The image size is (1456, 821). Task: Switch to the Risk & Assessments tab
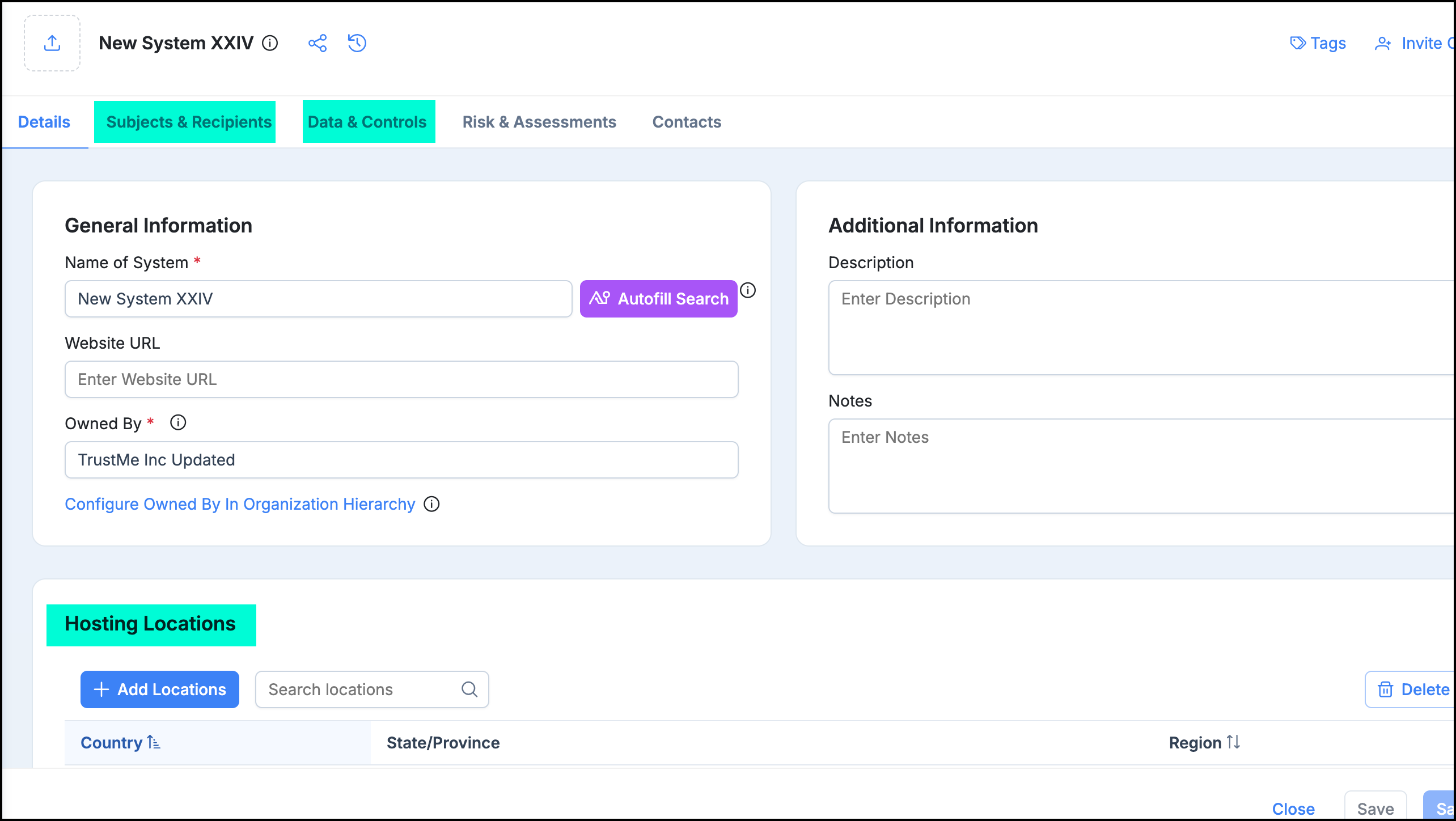[x=539, y=121]
